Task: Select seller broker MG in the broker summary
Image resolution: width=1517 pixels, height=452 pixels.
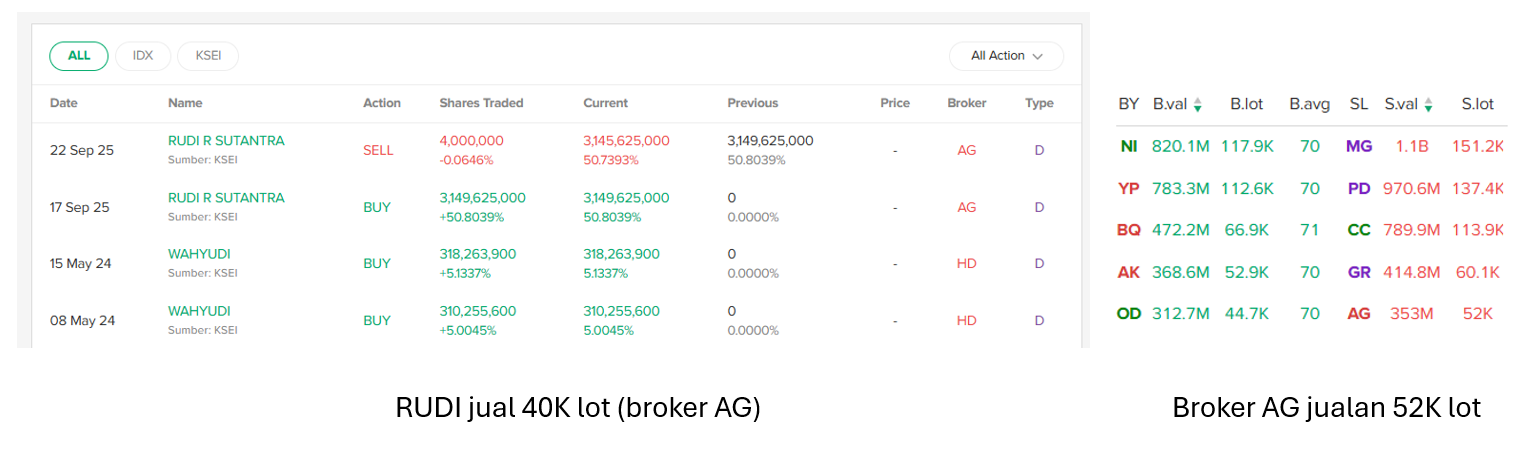Action: [1359, 146]
